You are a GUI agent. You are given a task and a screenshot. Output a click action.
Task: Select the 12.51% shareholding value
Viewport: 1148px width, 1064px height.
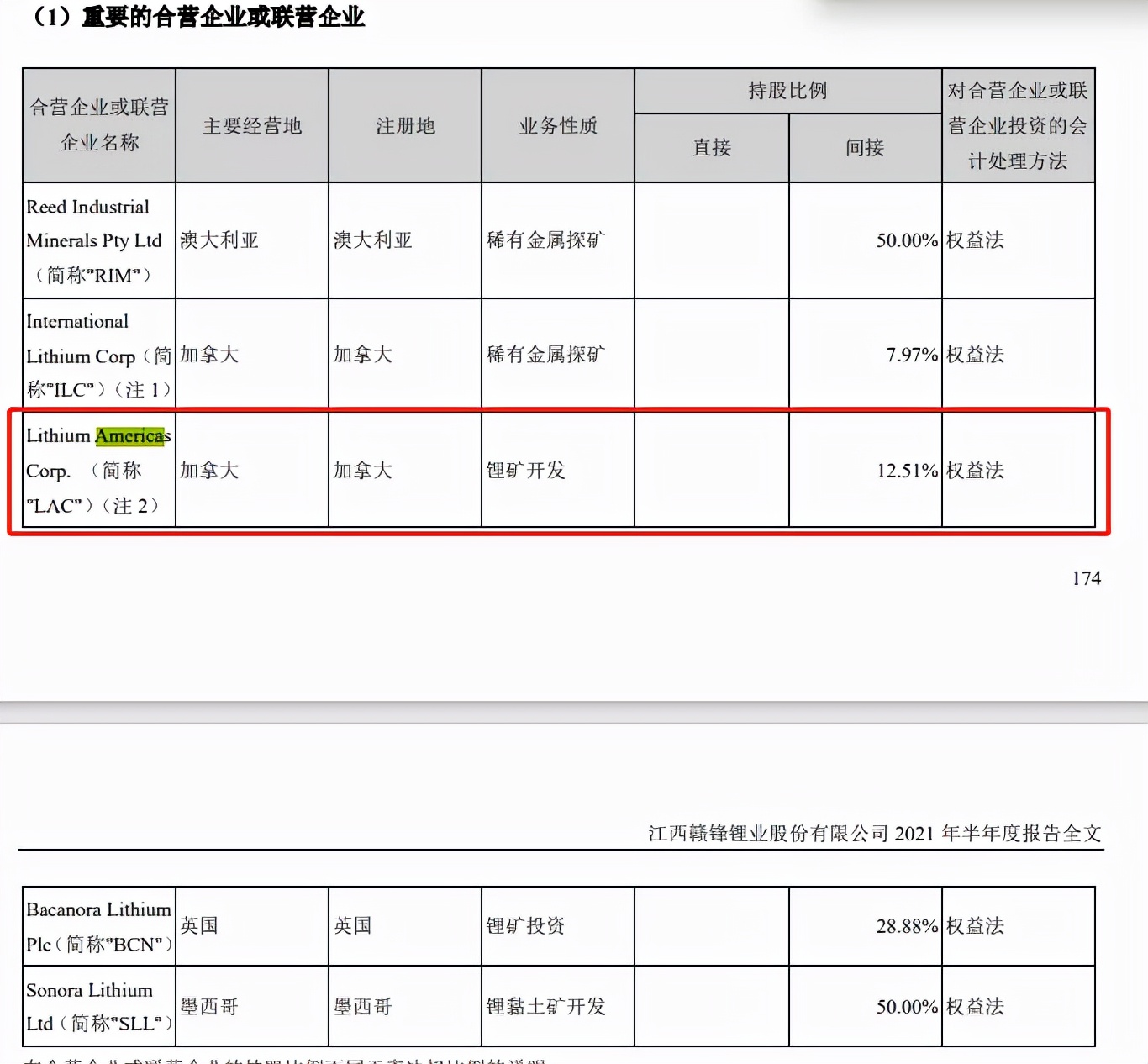tap(907, 471)
